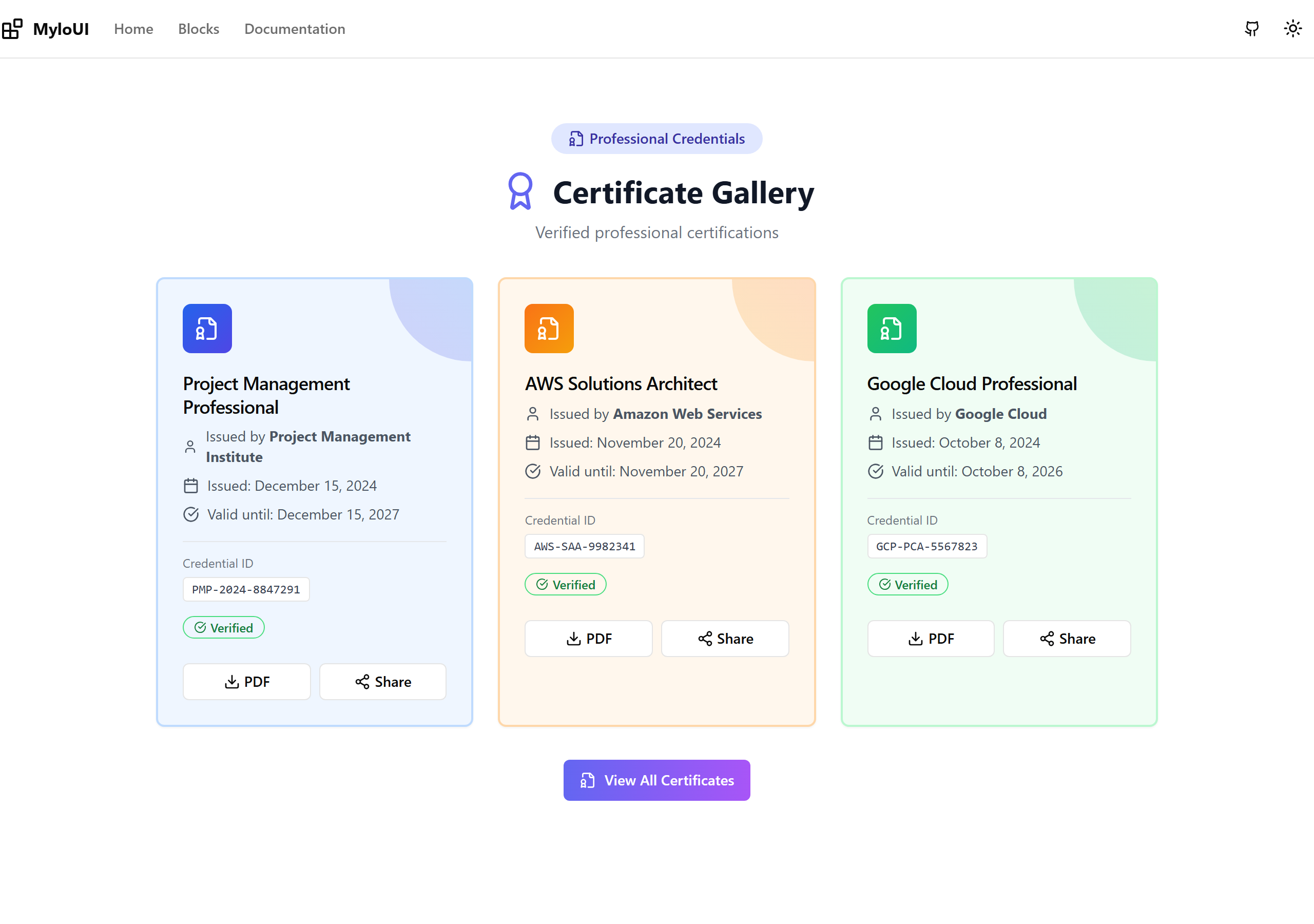Click the 'Credential ID' label on Google Cloud card
1314x924 pixels.
pyautogui.click(x=902, y=521)
